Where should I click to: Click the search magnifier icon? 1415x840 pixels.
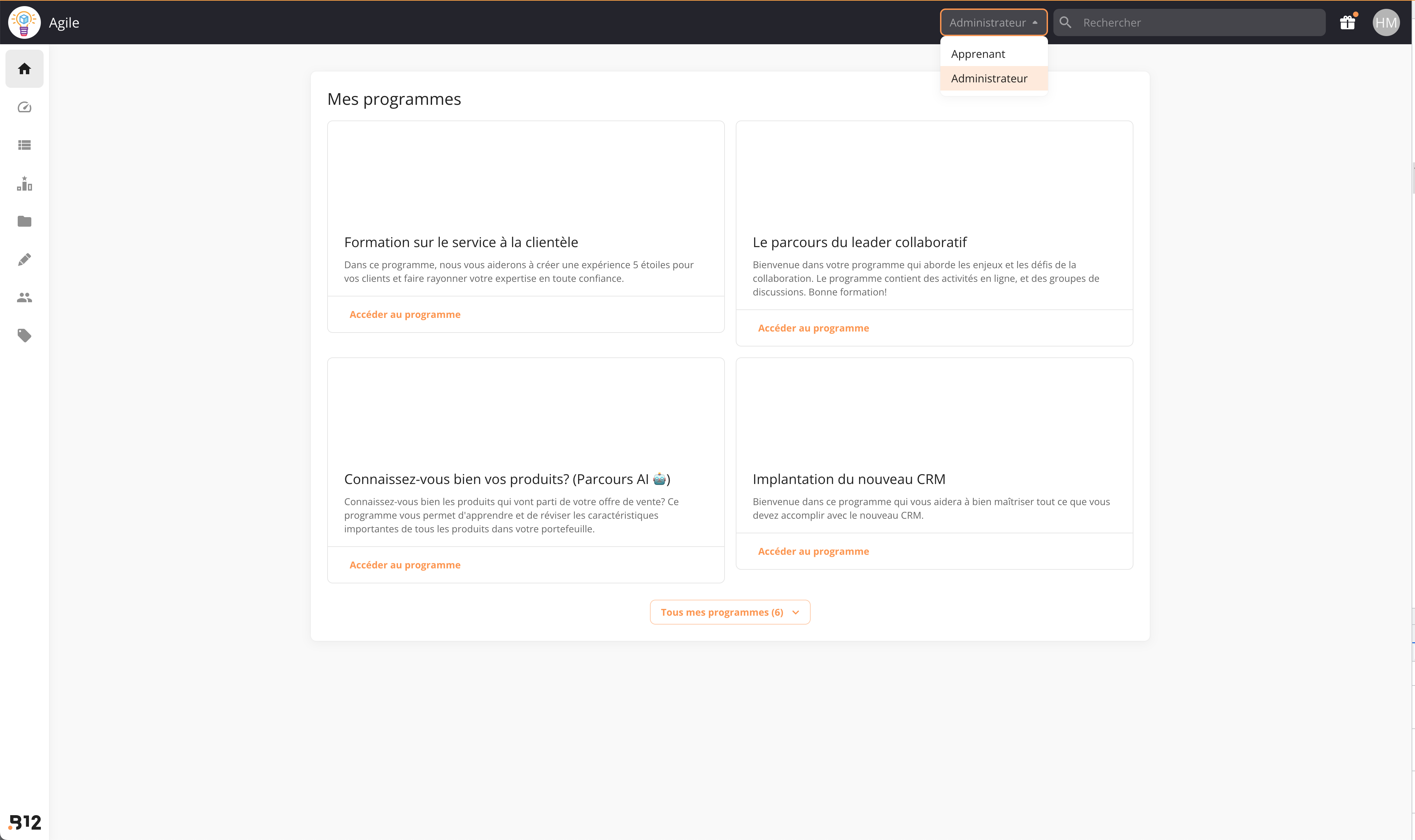[x=1065, y=23]
